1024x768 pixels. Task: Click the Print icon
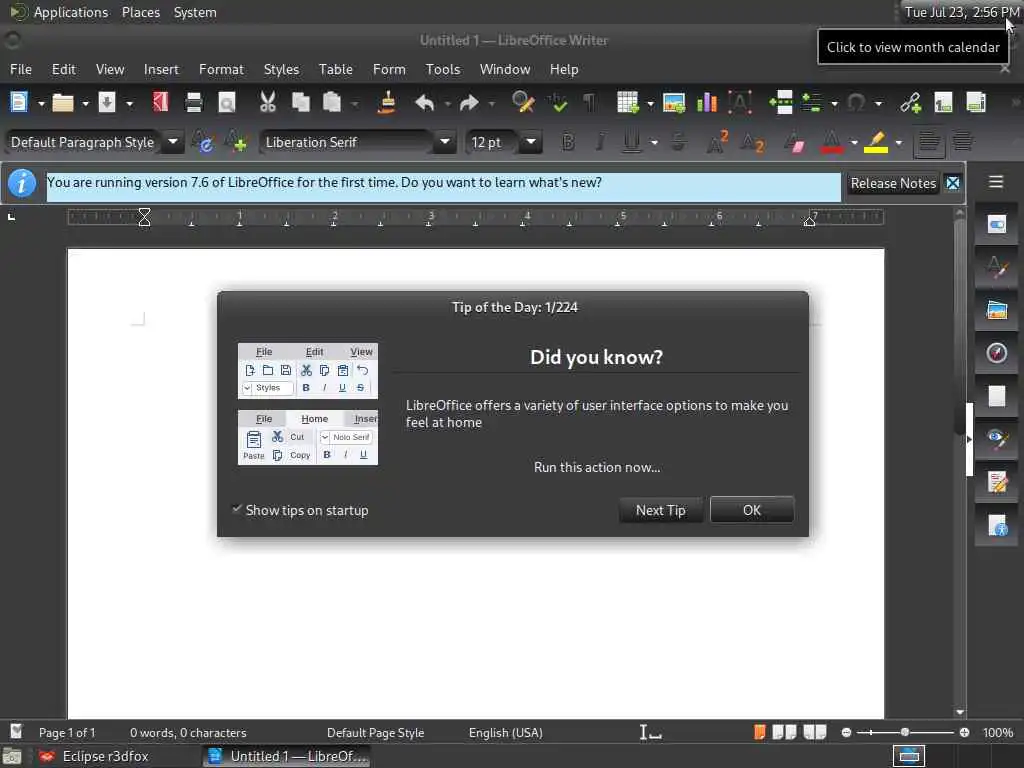coord(193,103)
